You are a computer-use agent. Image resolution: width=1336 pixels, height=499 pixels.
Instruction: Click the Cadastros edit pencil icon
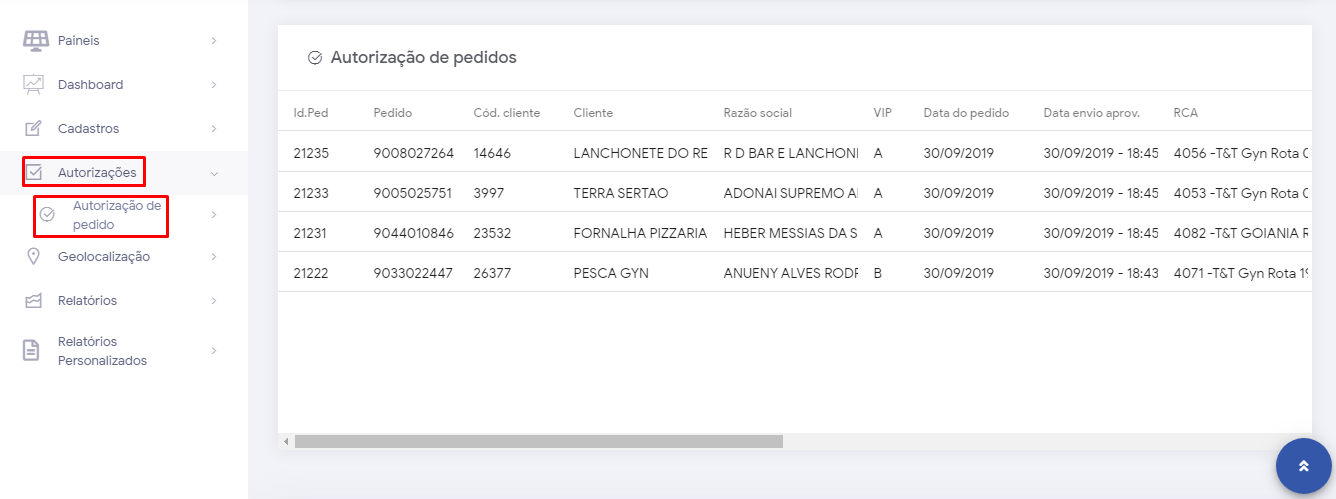(x=34, y=129)
